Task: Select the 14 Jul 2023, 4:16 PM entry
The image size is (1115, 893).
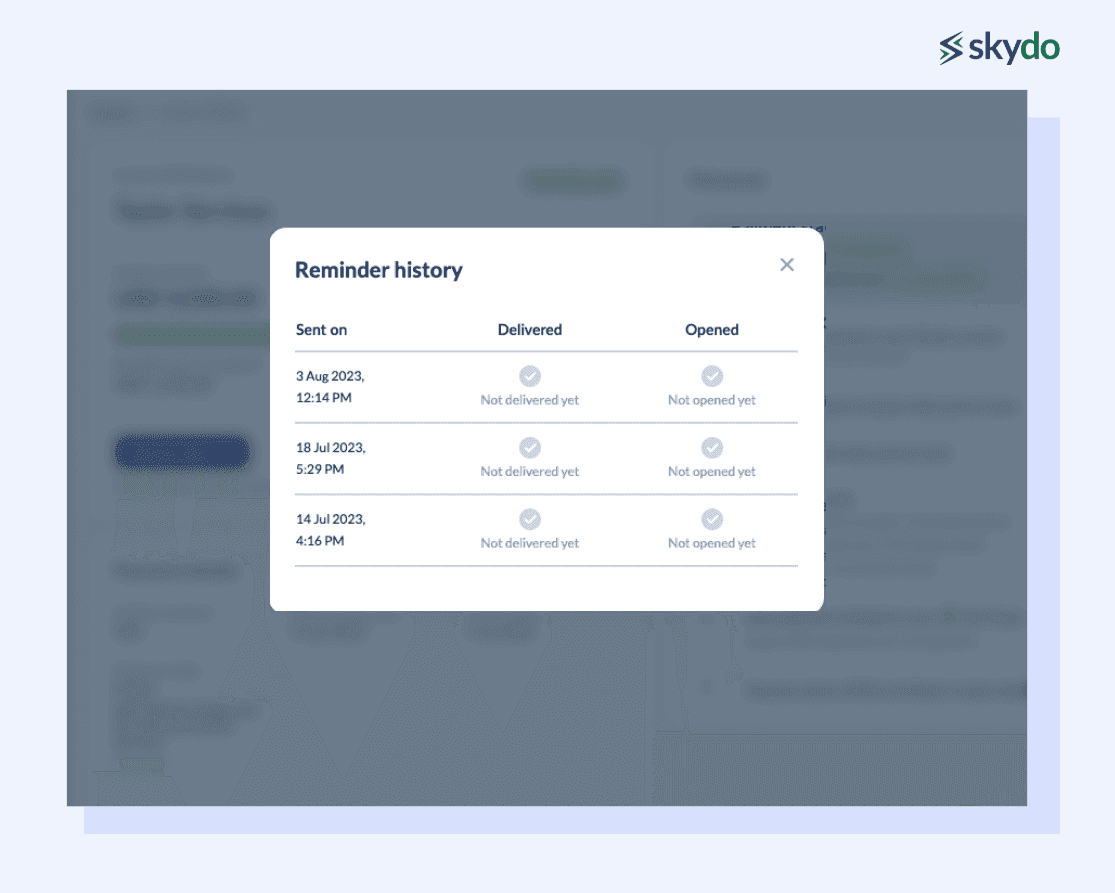Action: coord(331,531)
